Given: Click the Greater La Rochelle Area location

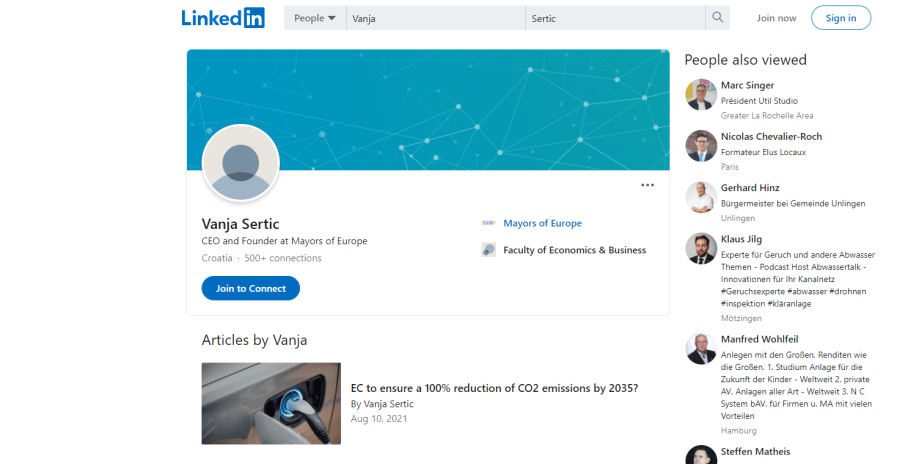Looking at the screenshot, I should point(767,115).
